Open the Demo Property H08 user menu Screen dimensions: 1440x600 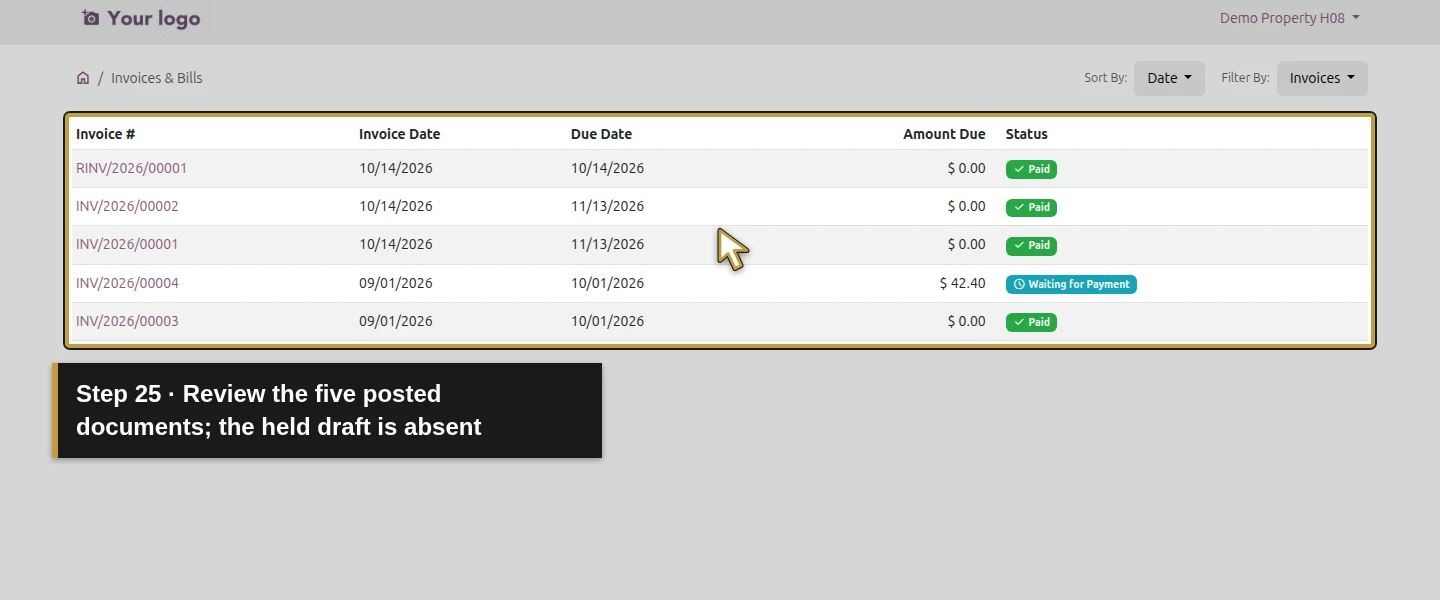coord(1289,18)
